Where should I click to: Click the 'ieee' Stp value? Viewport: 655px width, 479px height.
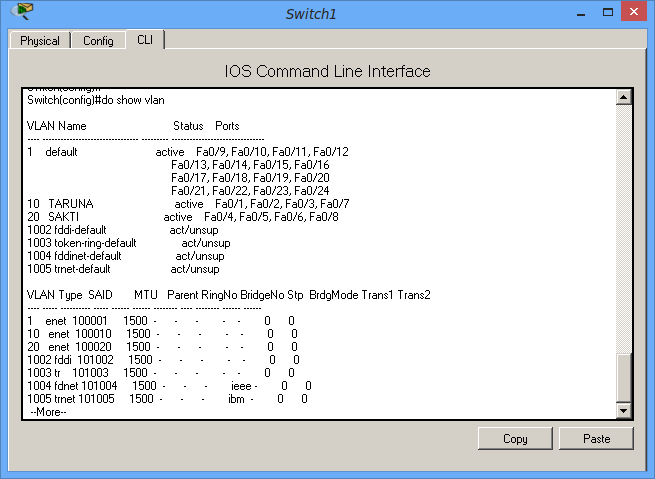(x=241, y=386)
